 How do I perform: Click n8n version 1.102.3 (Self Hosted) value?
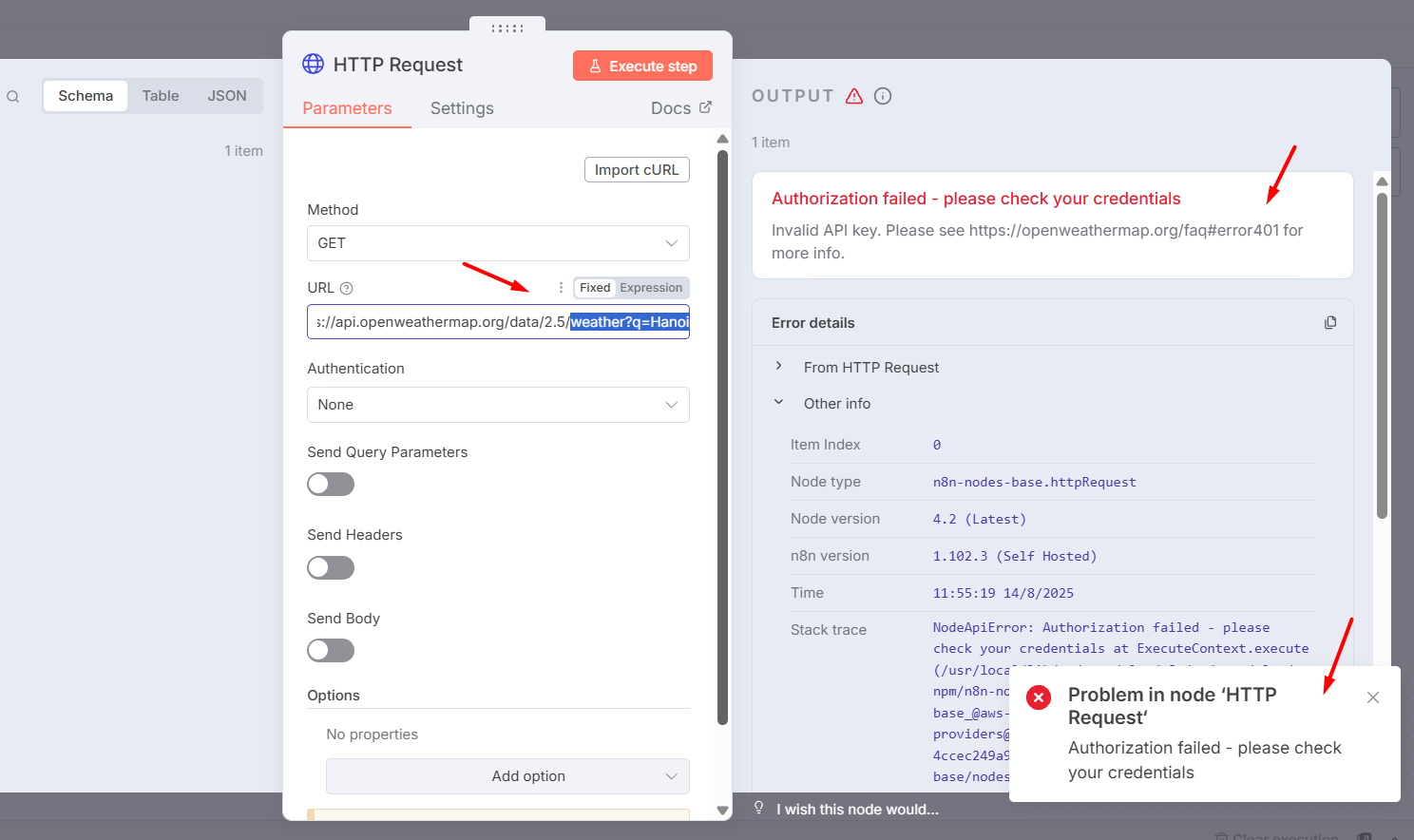[1014, 557]
